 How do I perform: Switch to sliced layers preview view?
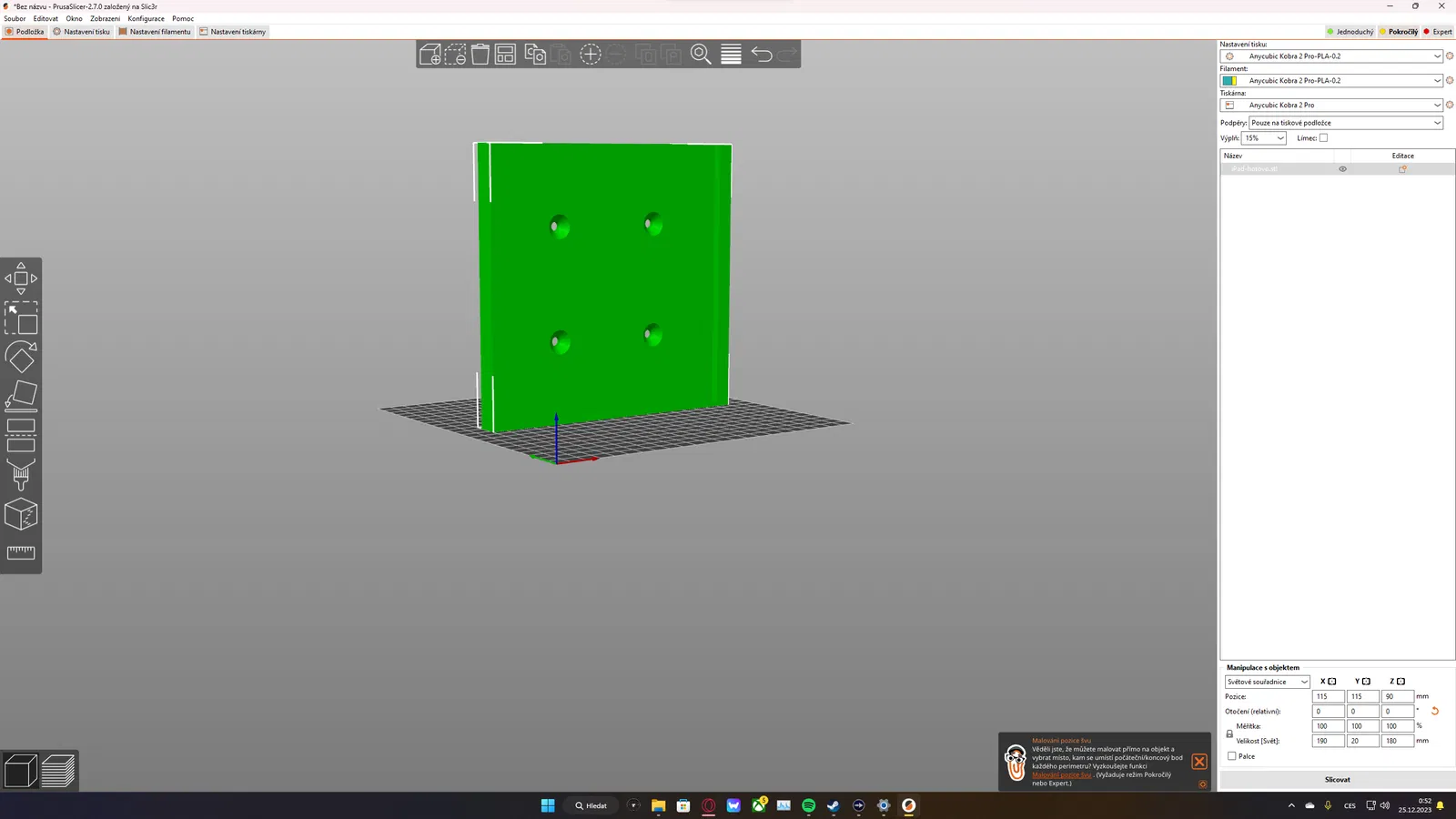58,771
